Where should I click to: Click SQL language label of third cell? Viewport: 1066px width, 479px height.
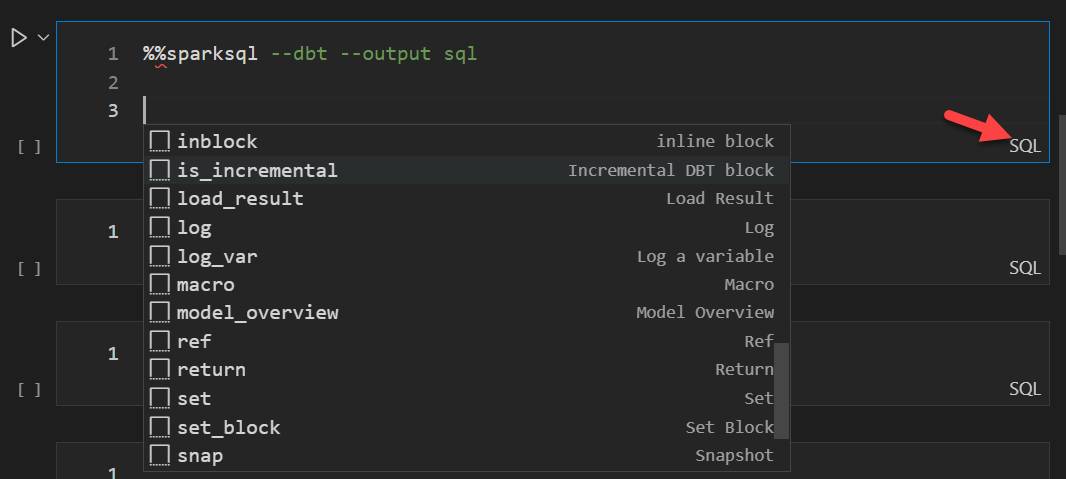tap(1025, 389)
